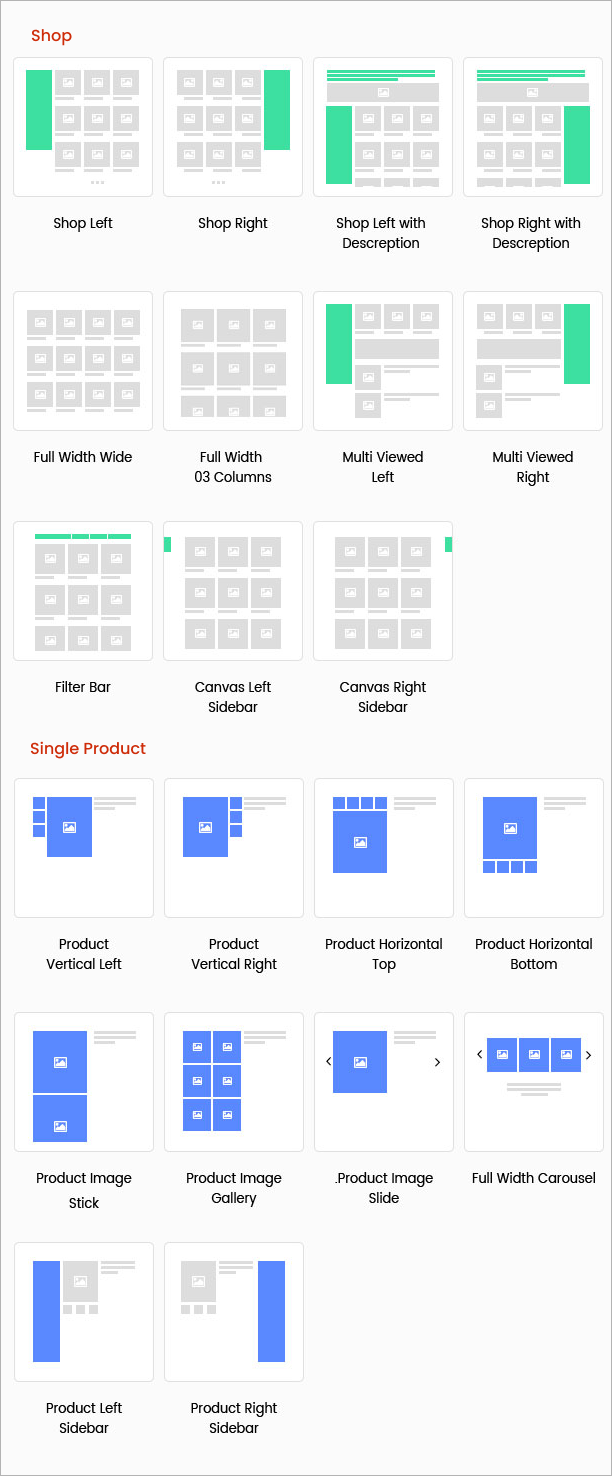This screenshot has height=1476, width=612.
Task: Choose the Shop Right layout preview
Action: pos(232,127)
